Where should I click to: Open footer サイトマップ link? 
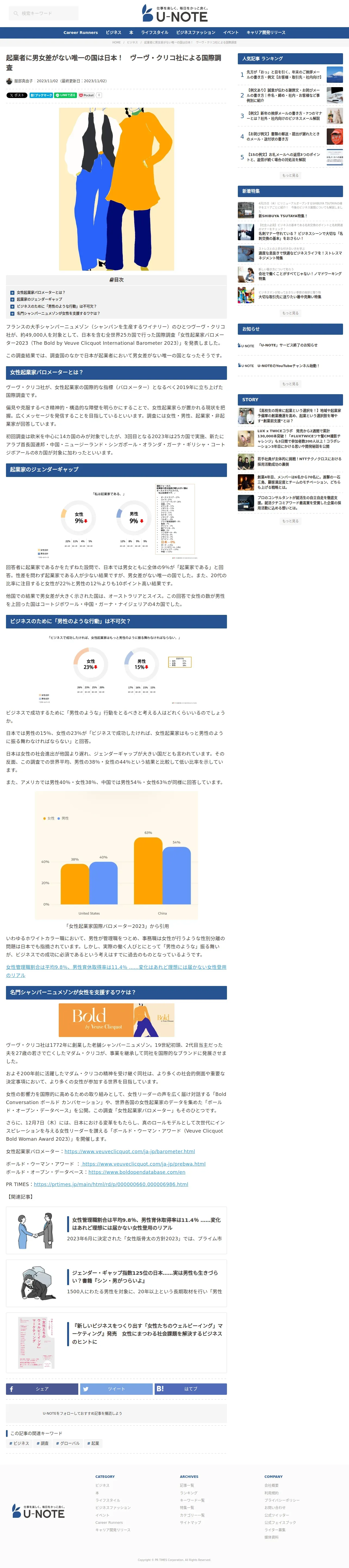point(191,1522)
